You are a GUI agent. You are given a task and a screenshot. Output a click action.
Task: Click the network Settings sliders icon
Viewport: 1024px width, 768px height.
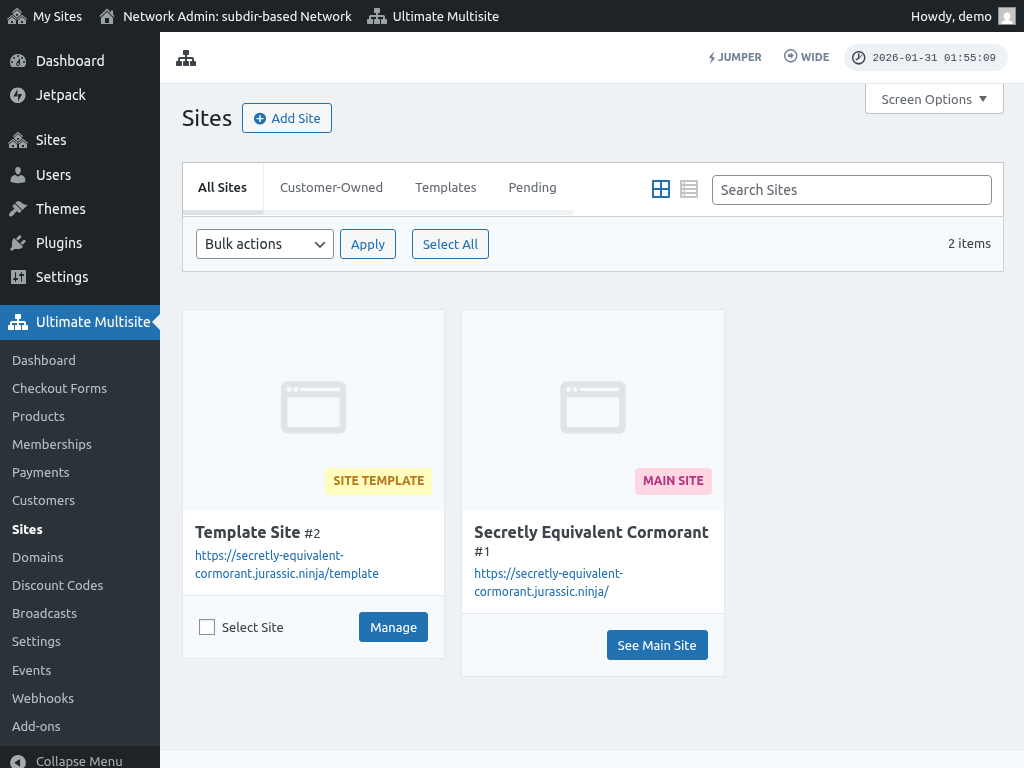click(18, 277)
